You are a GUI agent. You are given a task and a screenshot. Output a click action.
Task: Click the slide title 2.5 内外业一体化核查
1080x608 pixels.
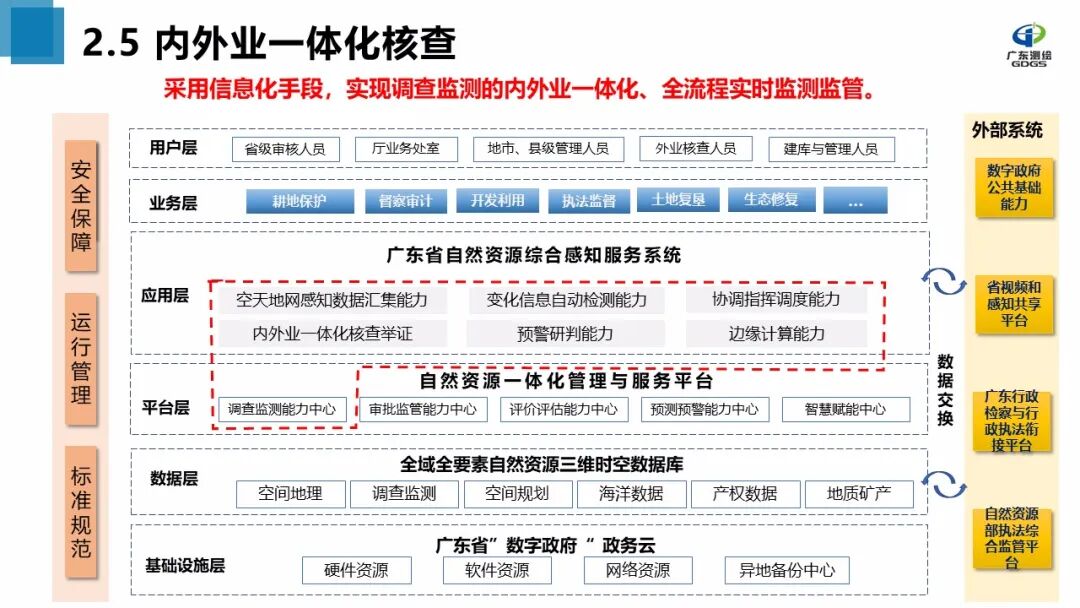pos(269,43)
